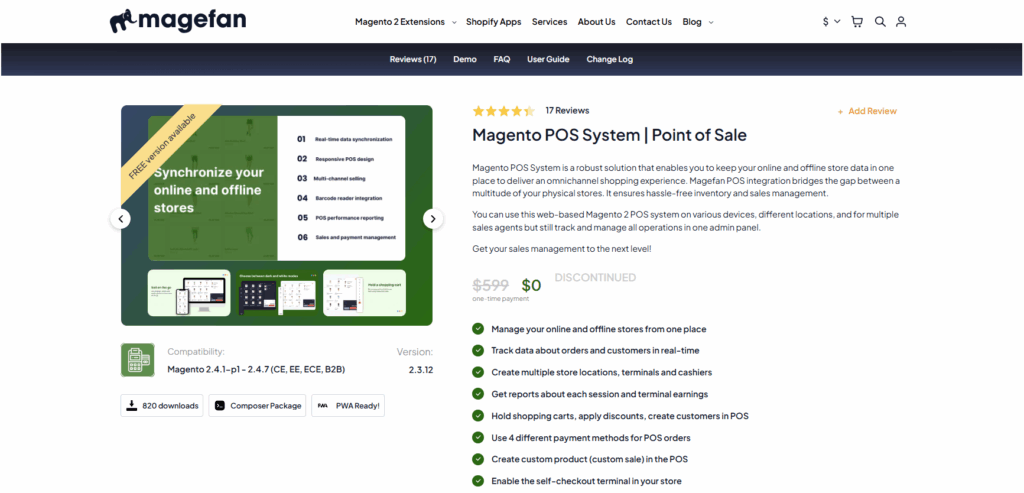Click the $0 price
Screen dimensions: 1024x493
coord(532,285)
